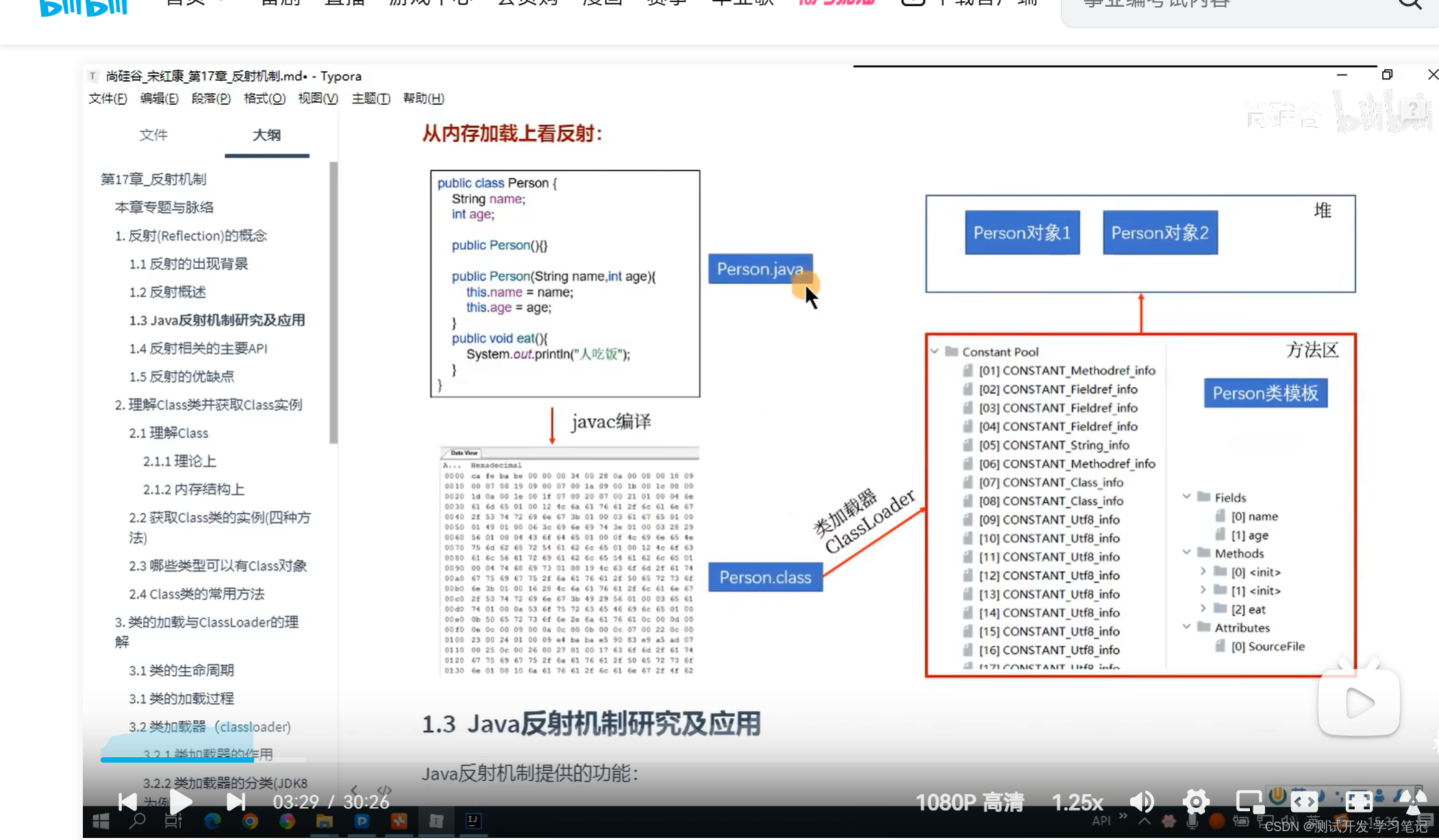Select the 大纲 tab in sidebar
Screen dimensions: 1439x840
coord(265,134)
